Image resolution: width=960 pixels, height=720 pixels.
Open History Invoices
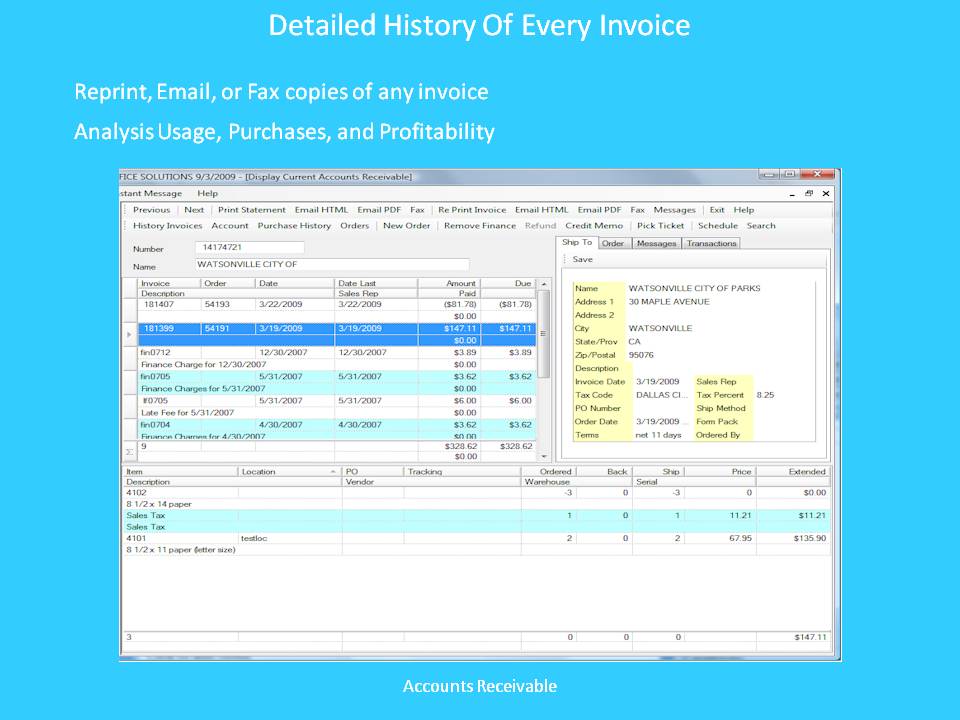point(167,225)
